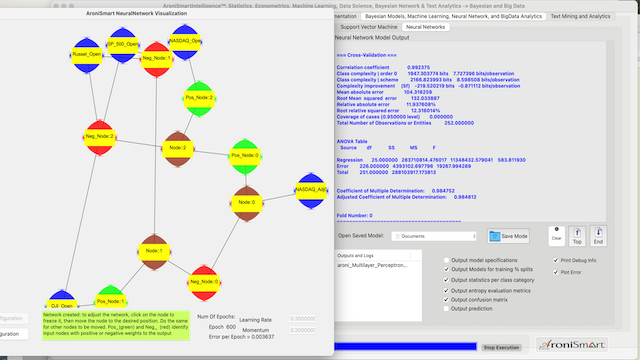Image resolution: width=640 pixels, height=360 pixels.
Task: Click the Save Mode button
Action: click(508, 236)
